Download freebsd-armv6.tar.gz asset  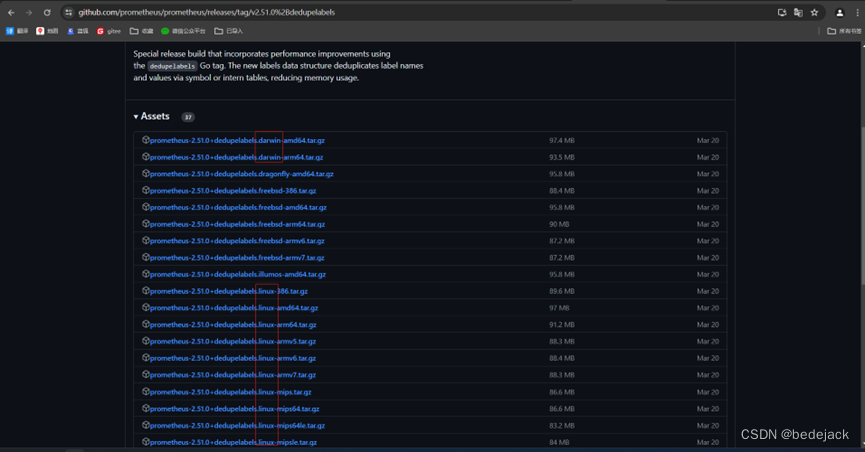[237, 241]
